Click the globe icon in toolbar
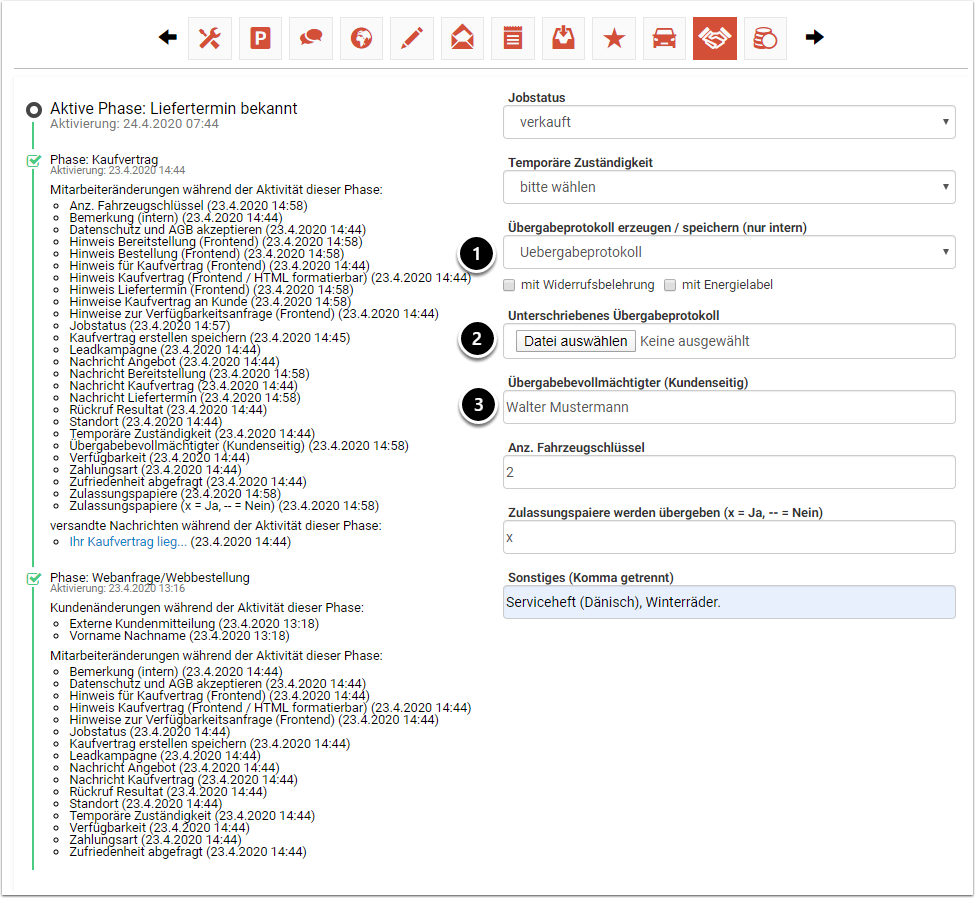 [x=361, y=38]
